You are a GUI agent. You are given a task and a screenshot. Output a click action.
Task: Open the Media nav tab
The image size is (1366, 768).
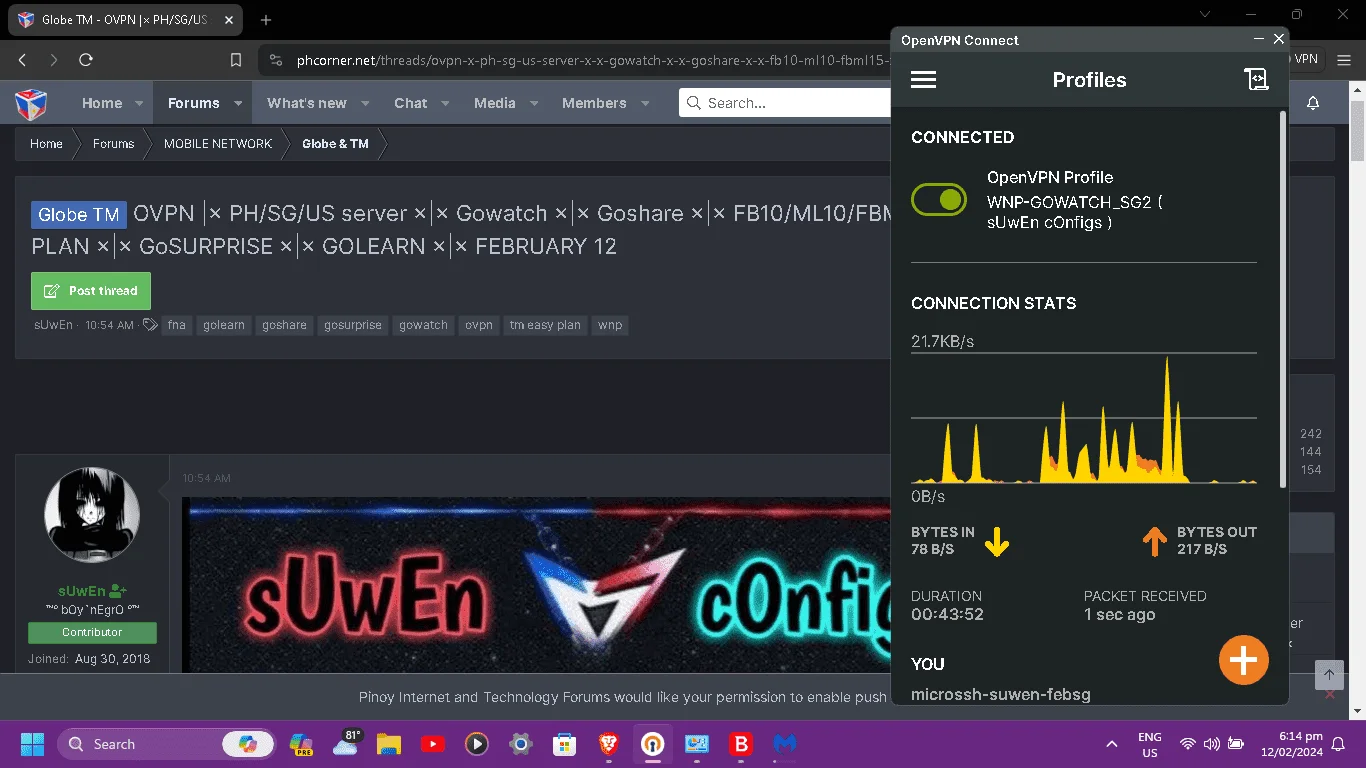(495, 103)
